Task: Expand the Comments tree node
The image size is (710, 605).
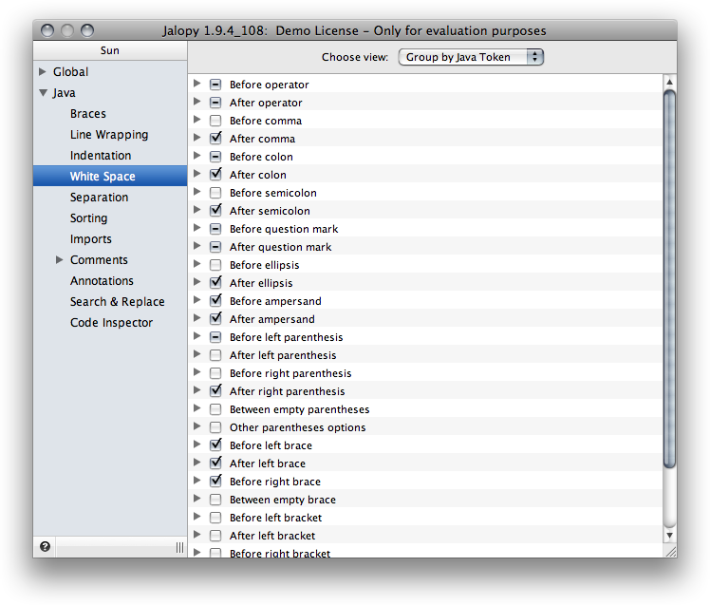Action: click(x=59, y=259)
